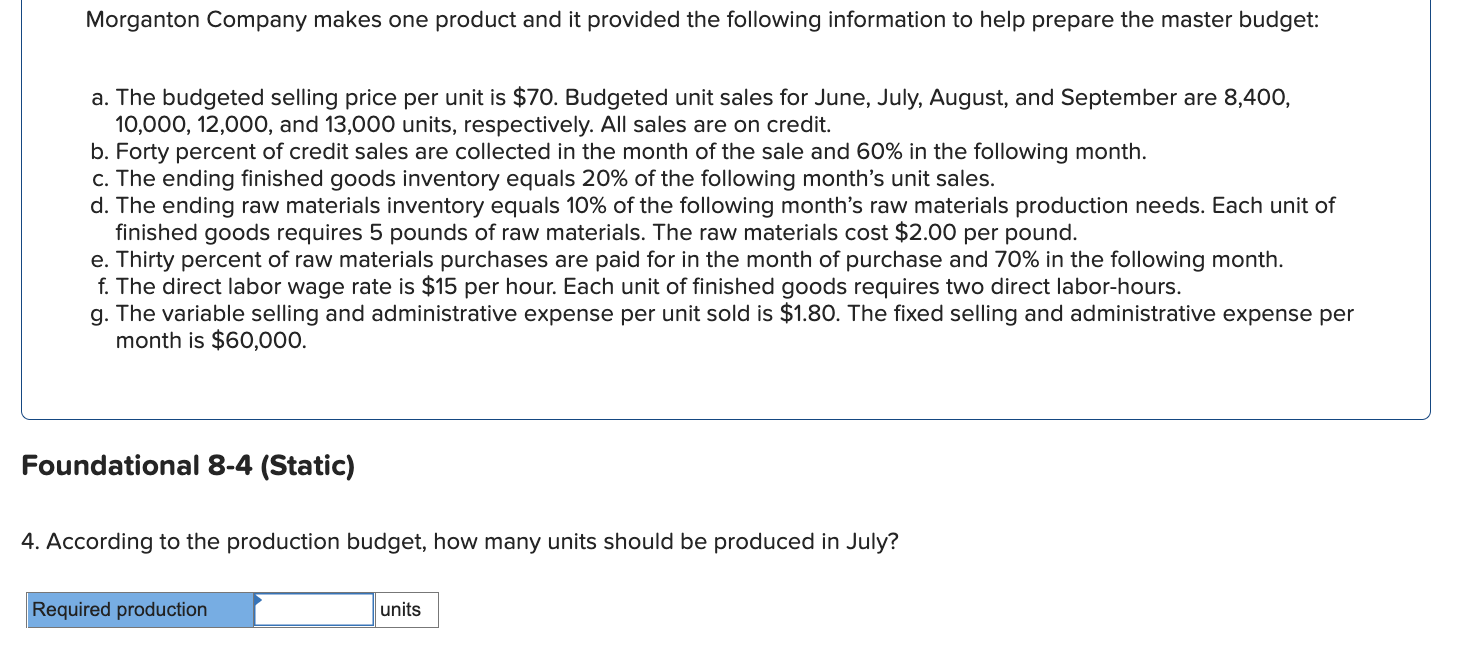Click the blue triangle marker in answer cell
The image size is (1470, 668).
point(258,600)
